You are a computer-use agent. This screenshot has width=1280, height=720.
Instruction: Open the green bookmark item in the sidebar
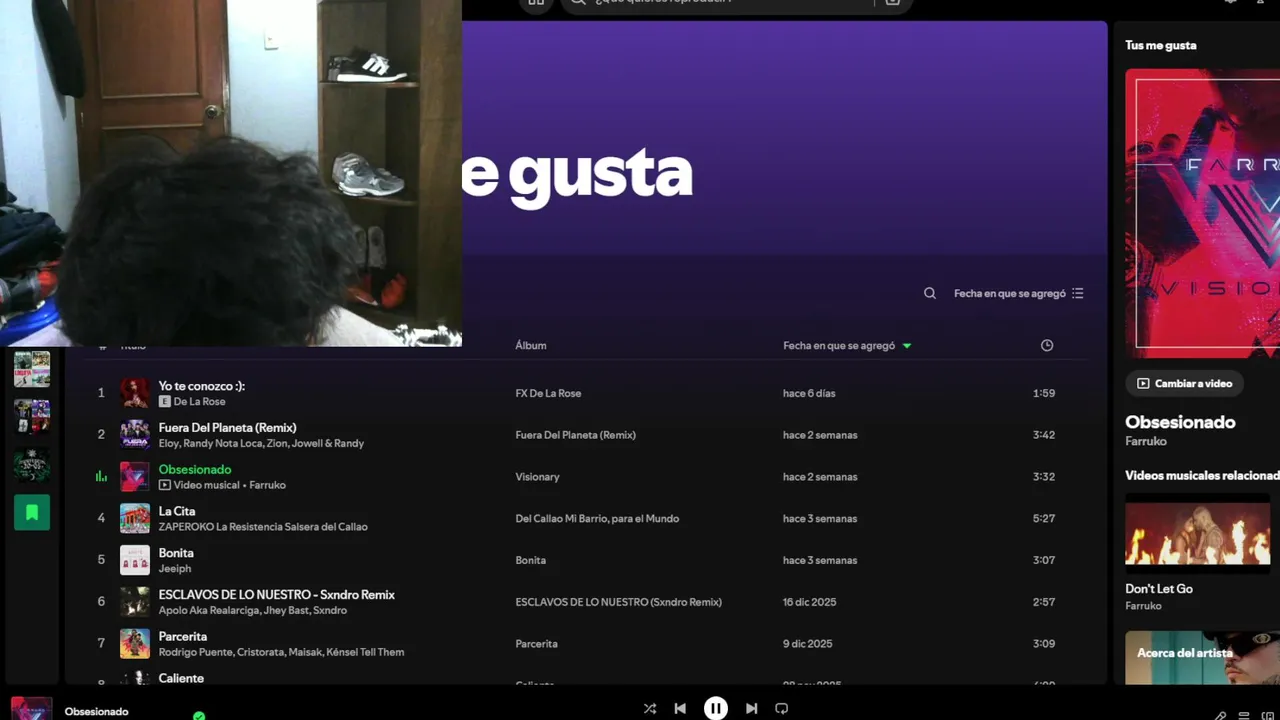point(32,512)
